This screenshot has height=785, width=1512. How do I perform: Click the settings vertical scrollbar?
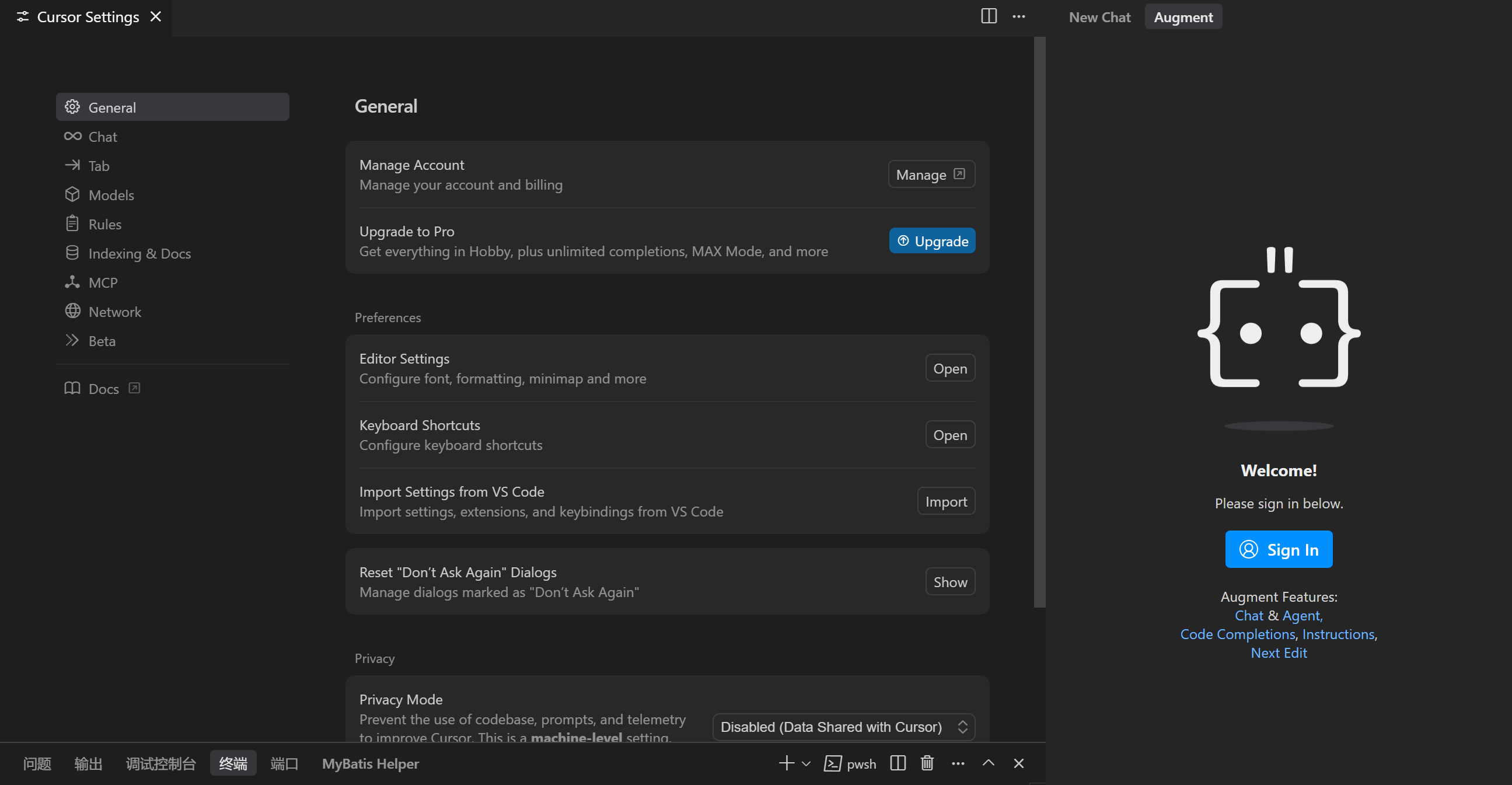pos(1039,322)
